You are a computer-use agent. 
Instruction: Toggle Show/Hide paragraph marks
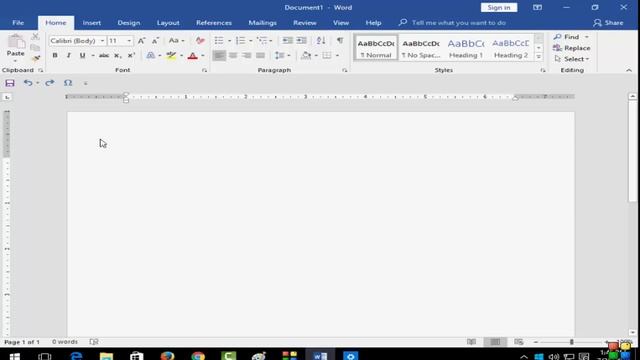pyautogui.click(x=340, y=41)
